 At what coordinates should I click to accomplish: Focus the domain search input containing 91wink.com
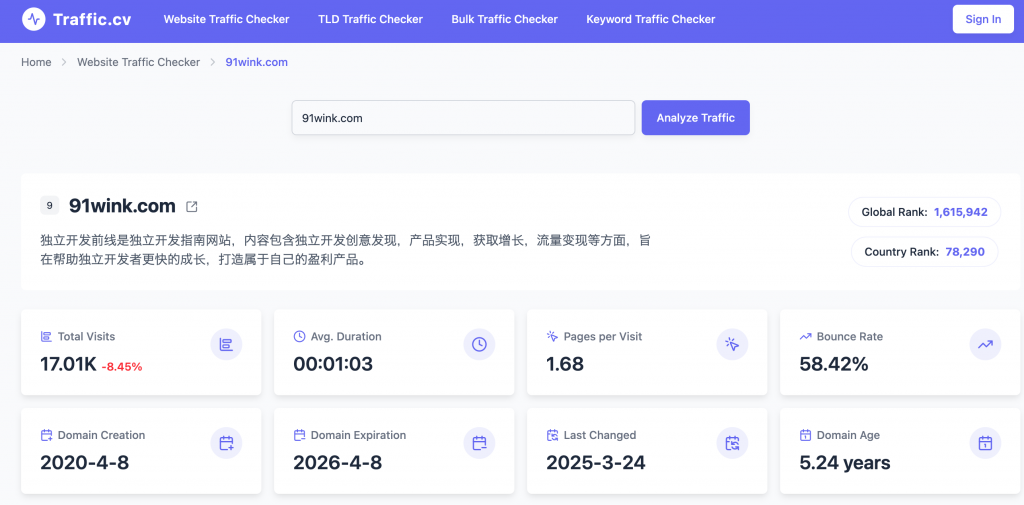coord(463,118)
